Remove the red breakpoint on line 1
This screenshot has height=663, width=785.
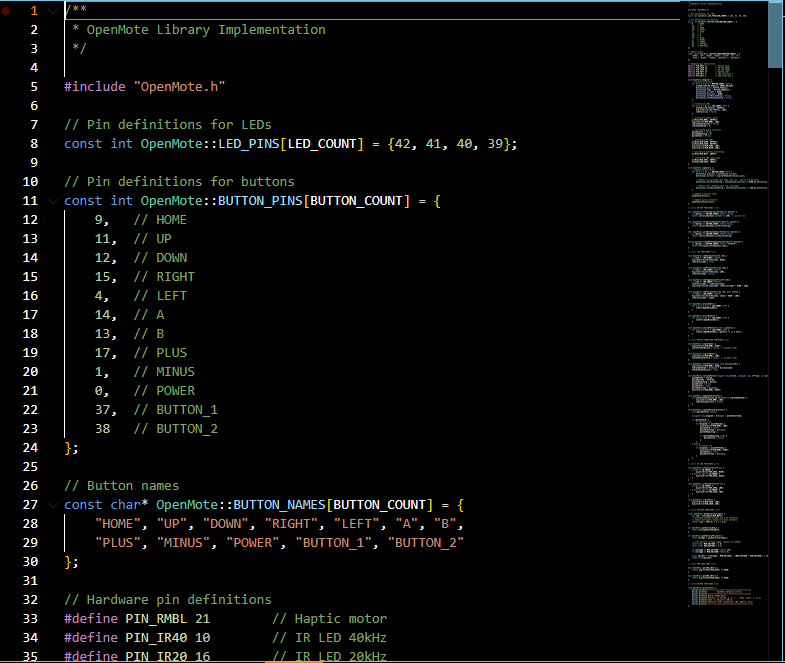pyautogui.click(x=6, y=11)
